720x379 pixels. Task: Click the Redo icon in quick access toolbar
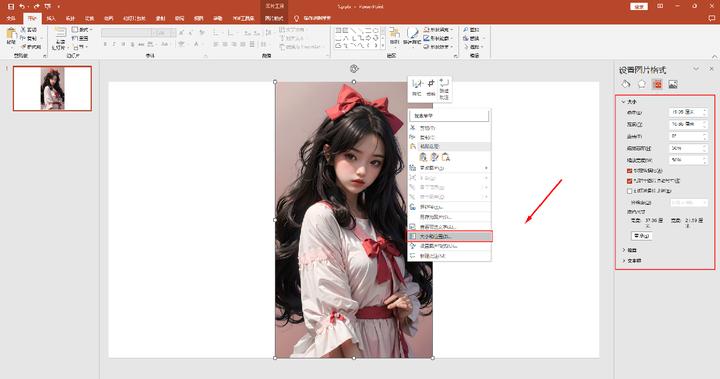click(37, 6)
